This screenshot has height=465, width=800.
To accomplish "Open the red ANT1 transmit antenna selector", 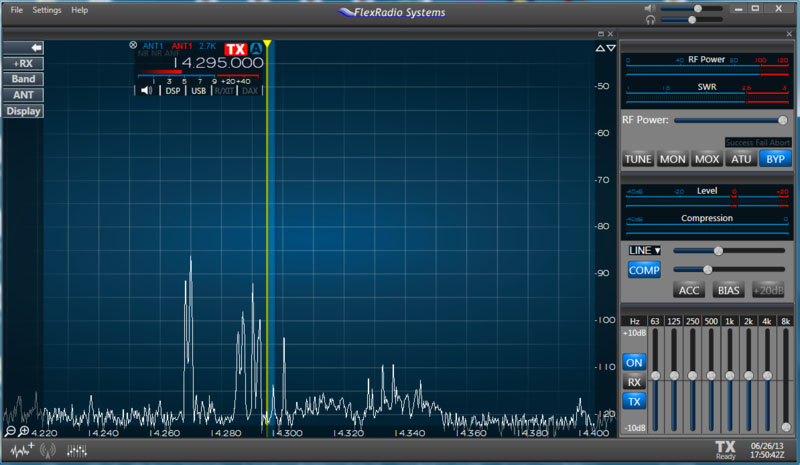I will click(182, 46).
